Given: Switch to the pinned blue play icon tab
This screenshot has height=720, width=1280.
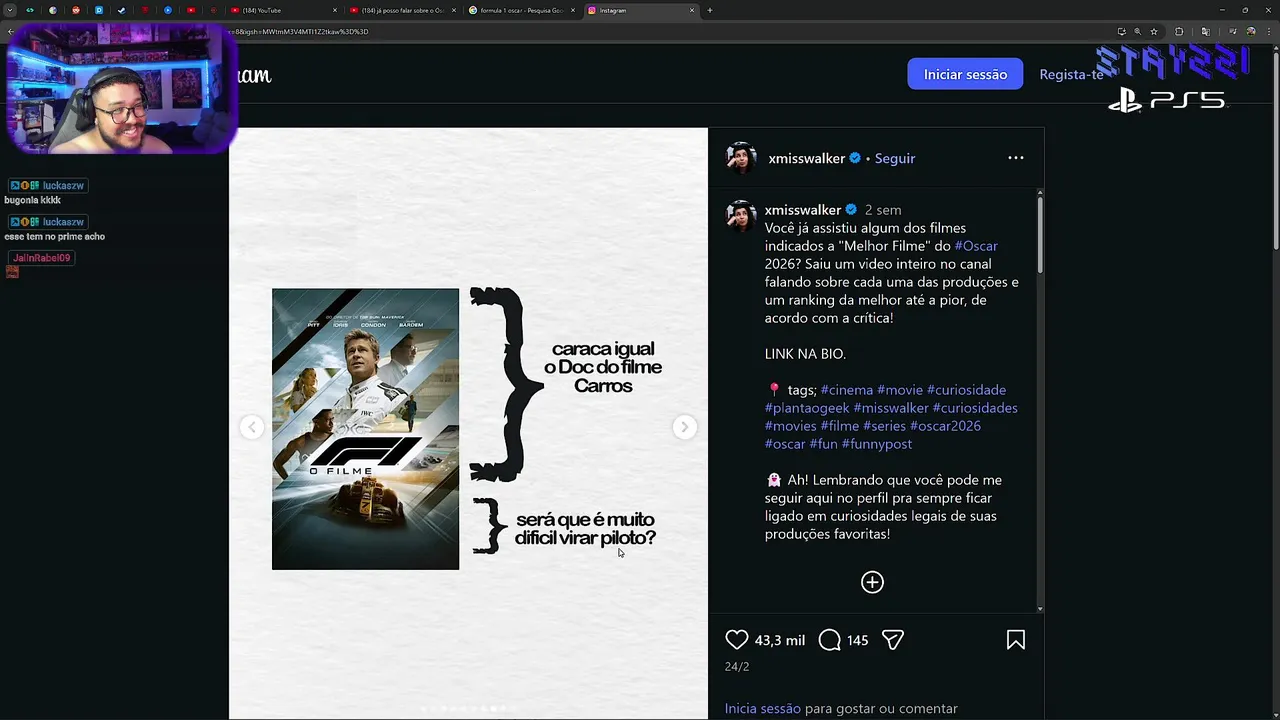Looking at the screenshot, I should click(x=167, y=10).
